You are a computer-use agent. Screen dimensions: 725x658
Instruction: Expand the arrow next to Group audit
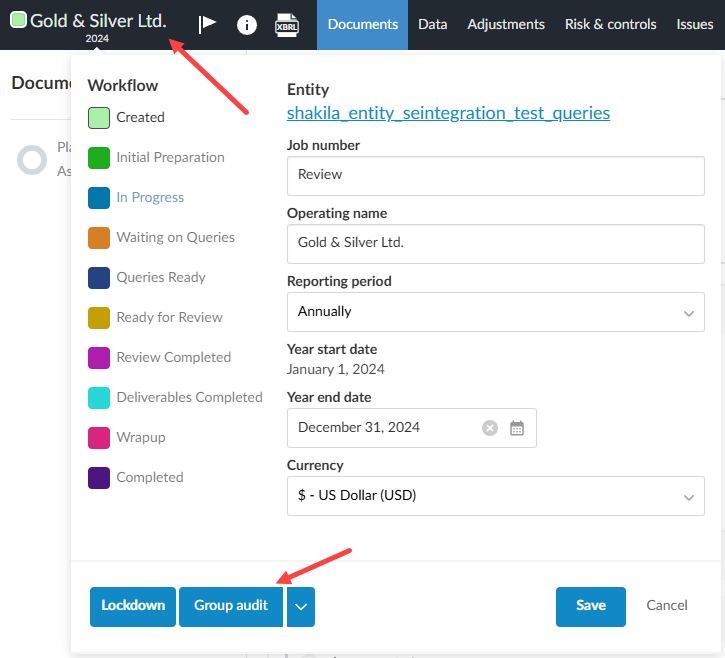301,606
